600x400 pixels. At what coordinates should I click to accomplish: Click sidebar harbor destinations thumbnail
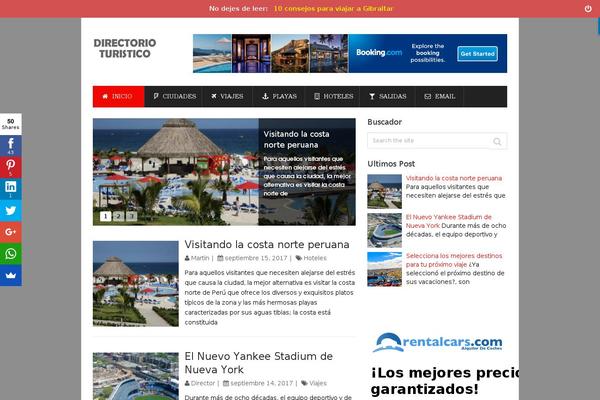pyautogui.click(x=385, y=269)
